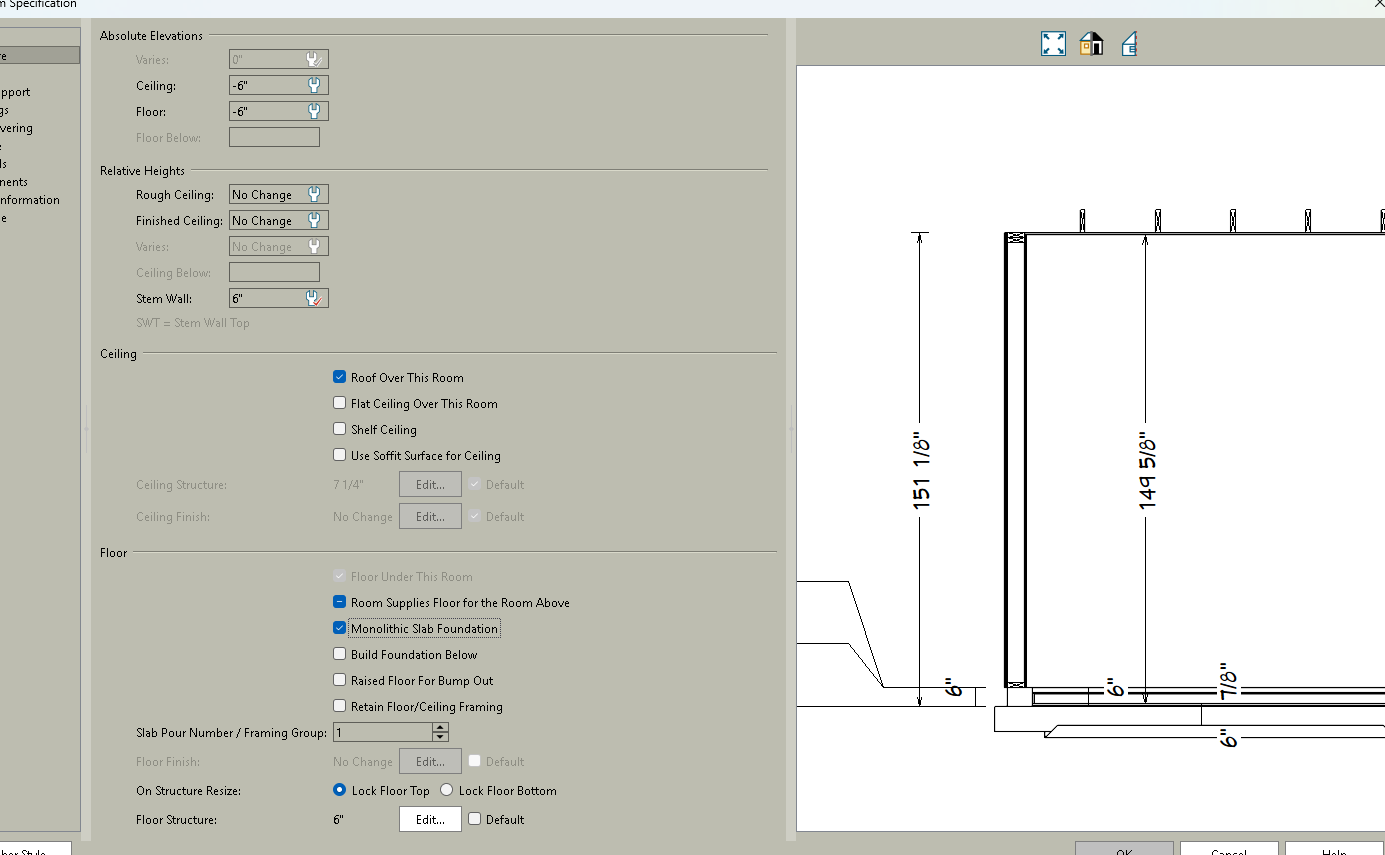Increase Slab Pour Number with up arrow
Image resolution: width=1385 pixels, height=855 pixels.
[440, 728]
